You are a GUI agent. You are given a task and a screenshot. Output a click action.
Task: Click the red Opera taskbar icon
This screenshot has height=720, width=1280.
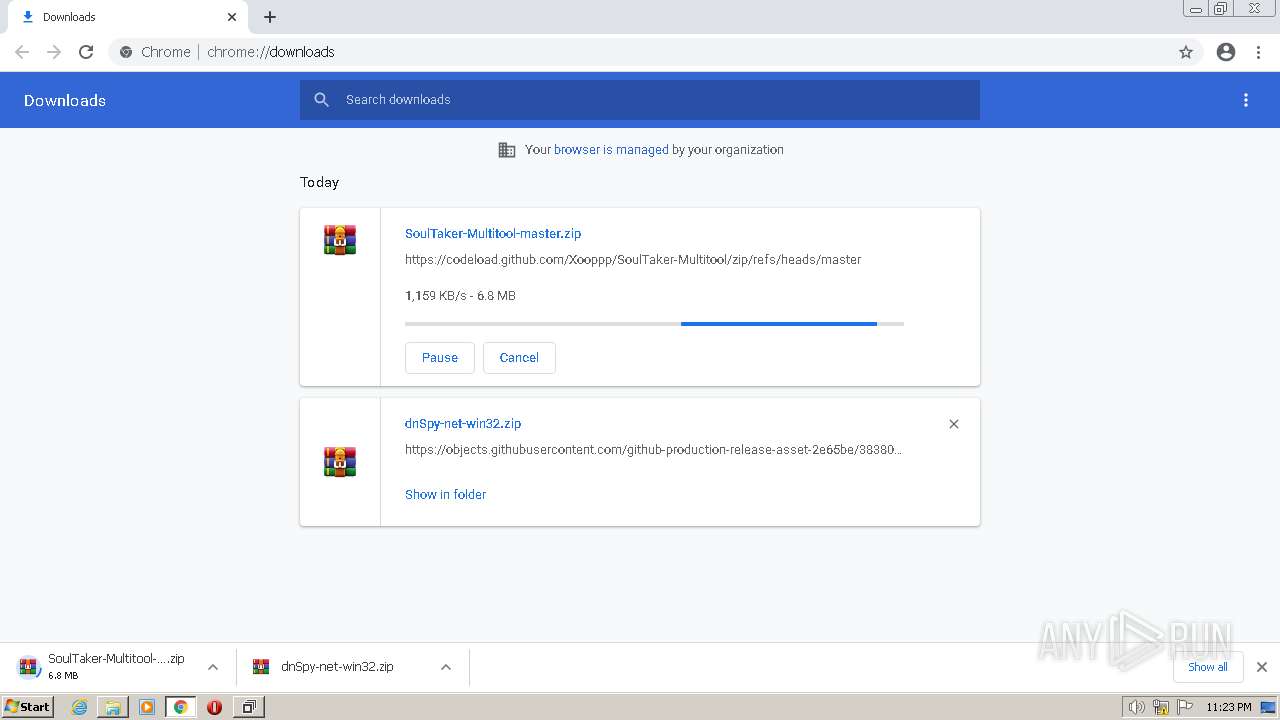214,707
